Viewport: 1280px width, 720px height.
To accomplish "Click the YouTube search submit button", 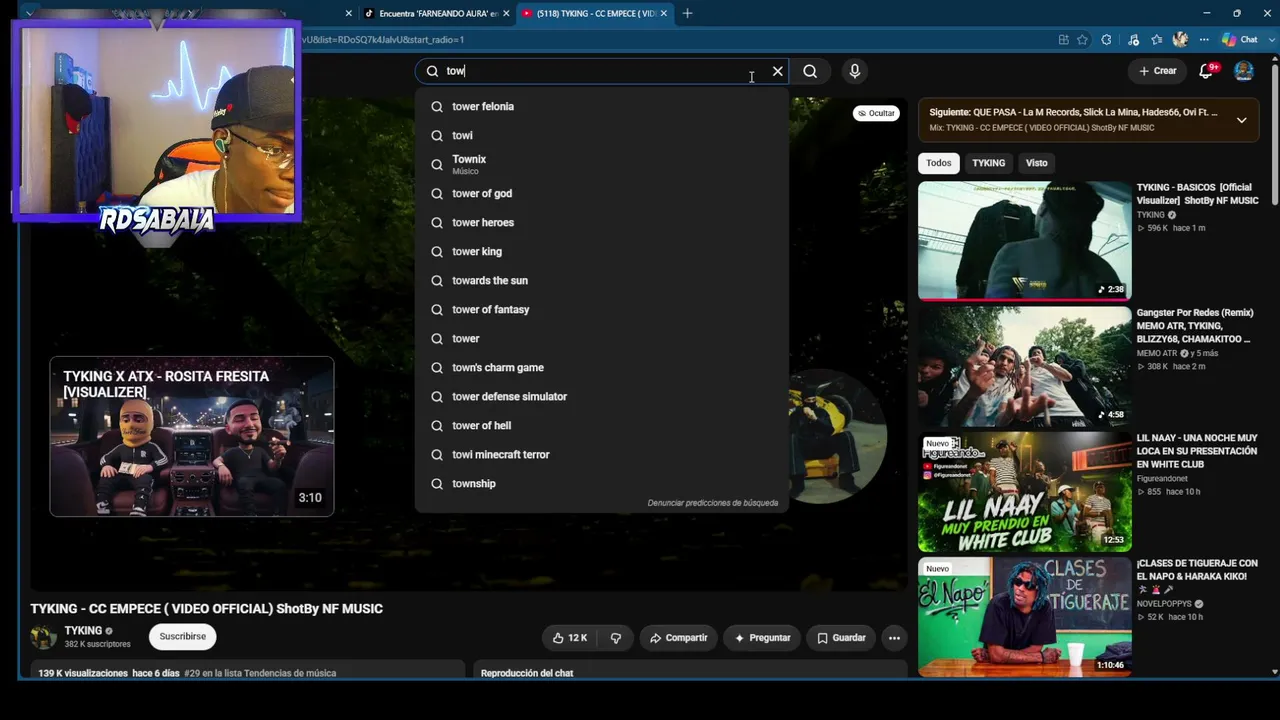I will (x=810, y=71).
